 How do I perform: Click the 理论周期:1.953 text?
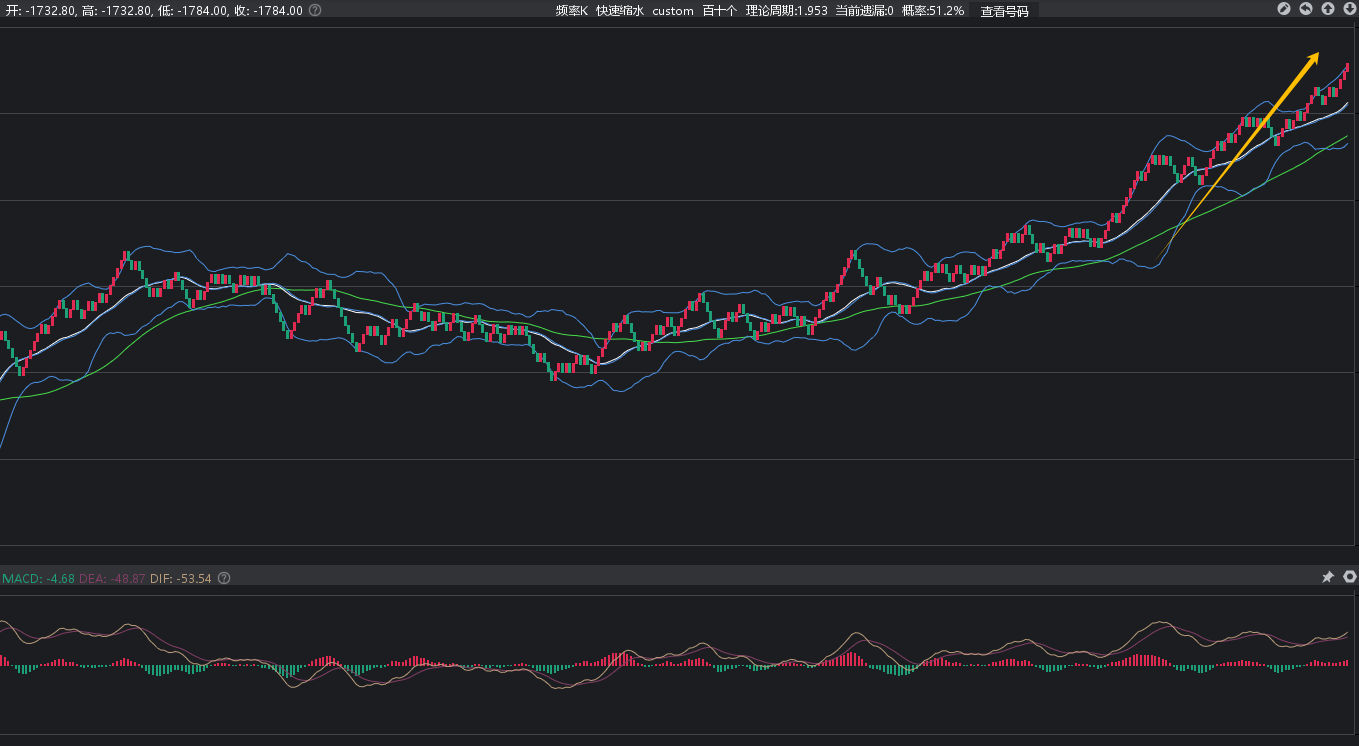click(787, 10)
